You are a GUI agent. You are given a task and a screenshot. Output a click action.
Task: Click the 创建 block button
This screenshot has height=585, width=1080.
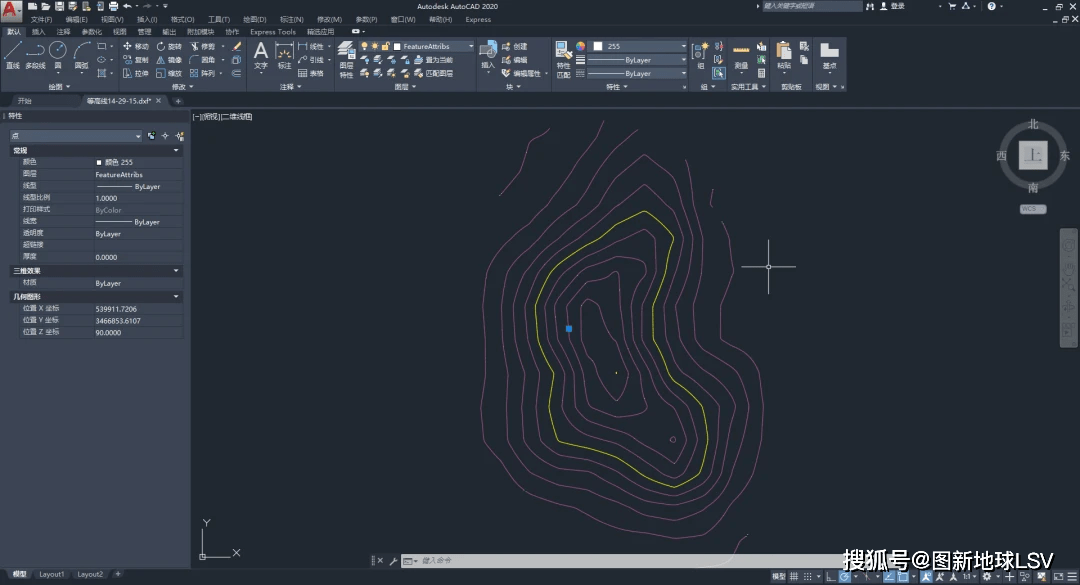click(515, 46)
